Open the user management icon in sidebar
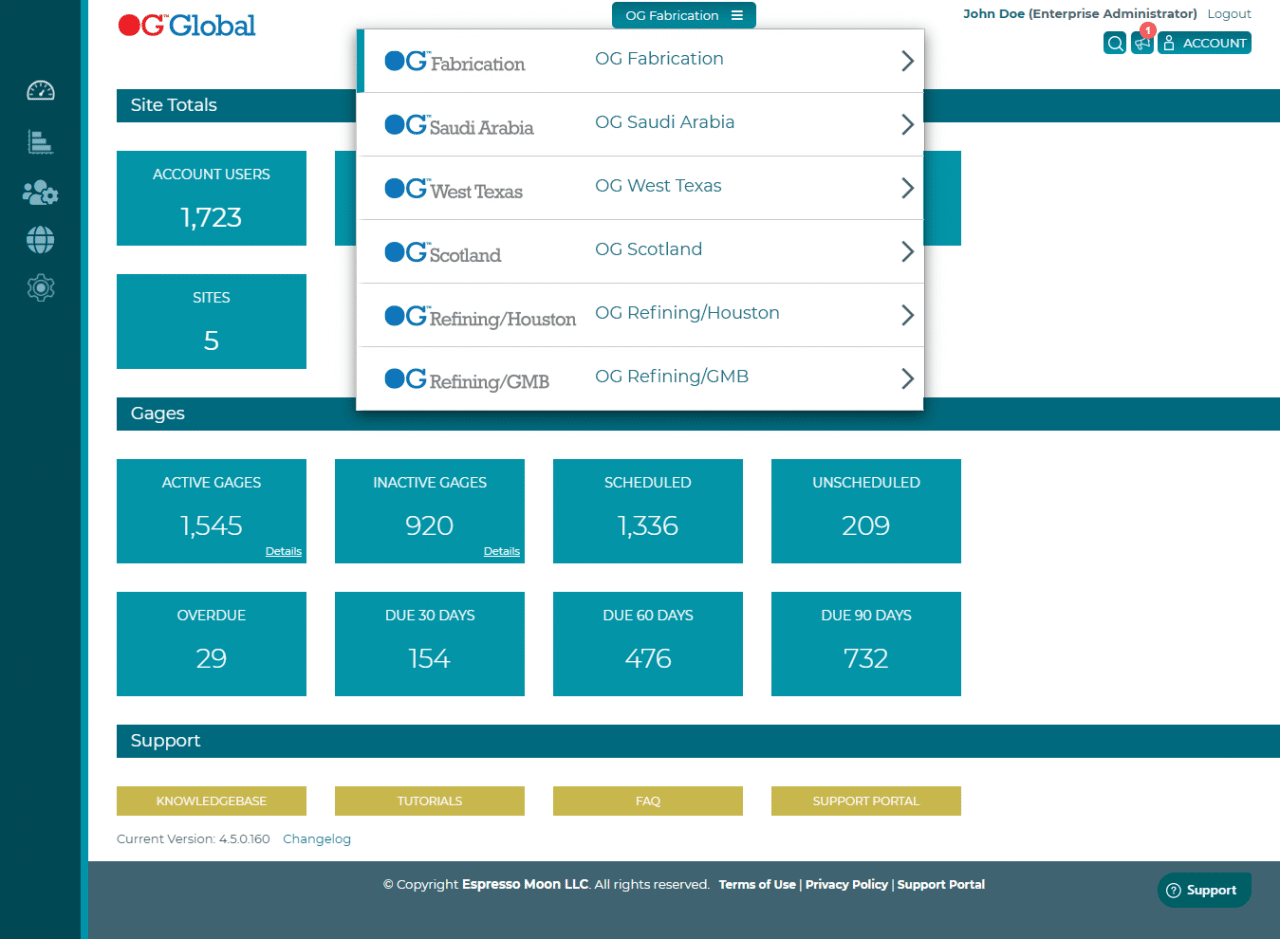The height and width of the screenshot is (939, 1280). [40, 192]
